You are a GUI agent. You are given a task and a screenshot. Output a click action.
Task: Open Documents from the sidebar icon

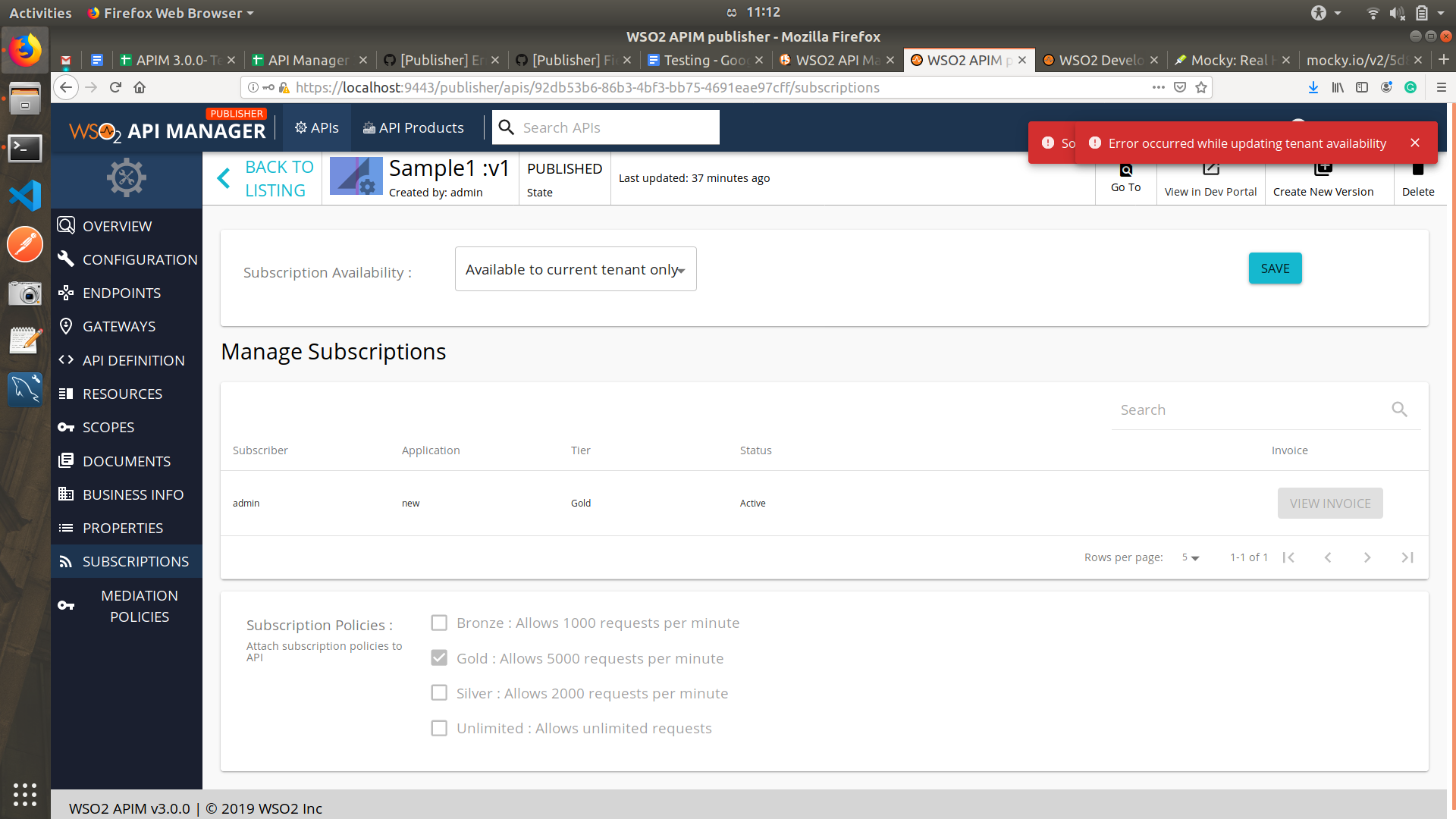coord(66,460)
